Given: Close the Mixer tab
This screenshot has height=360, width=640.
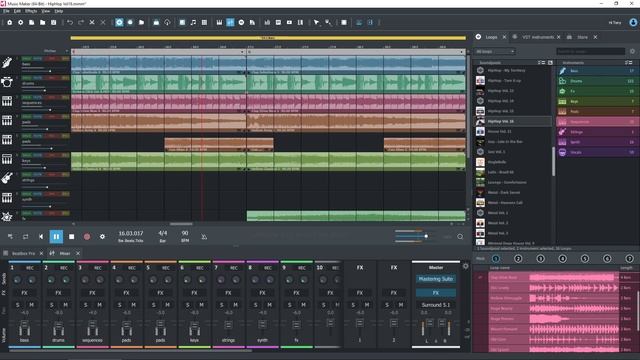Looking at the screenshot, I should [78, 253].
